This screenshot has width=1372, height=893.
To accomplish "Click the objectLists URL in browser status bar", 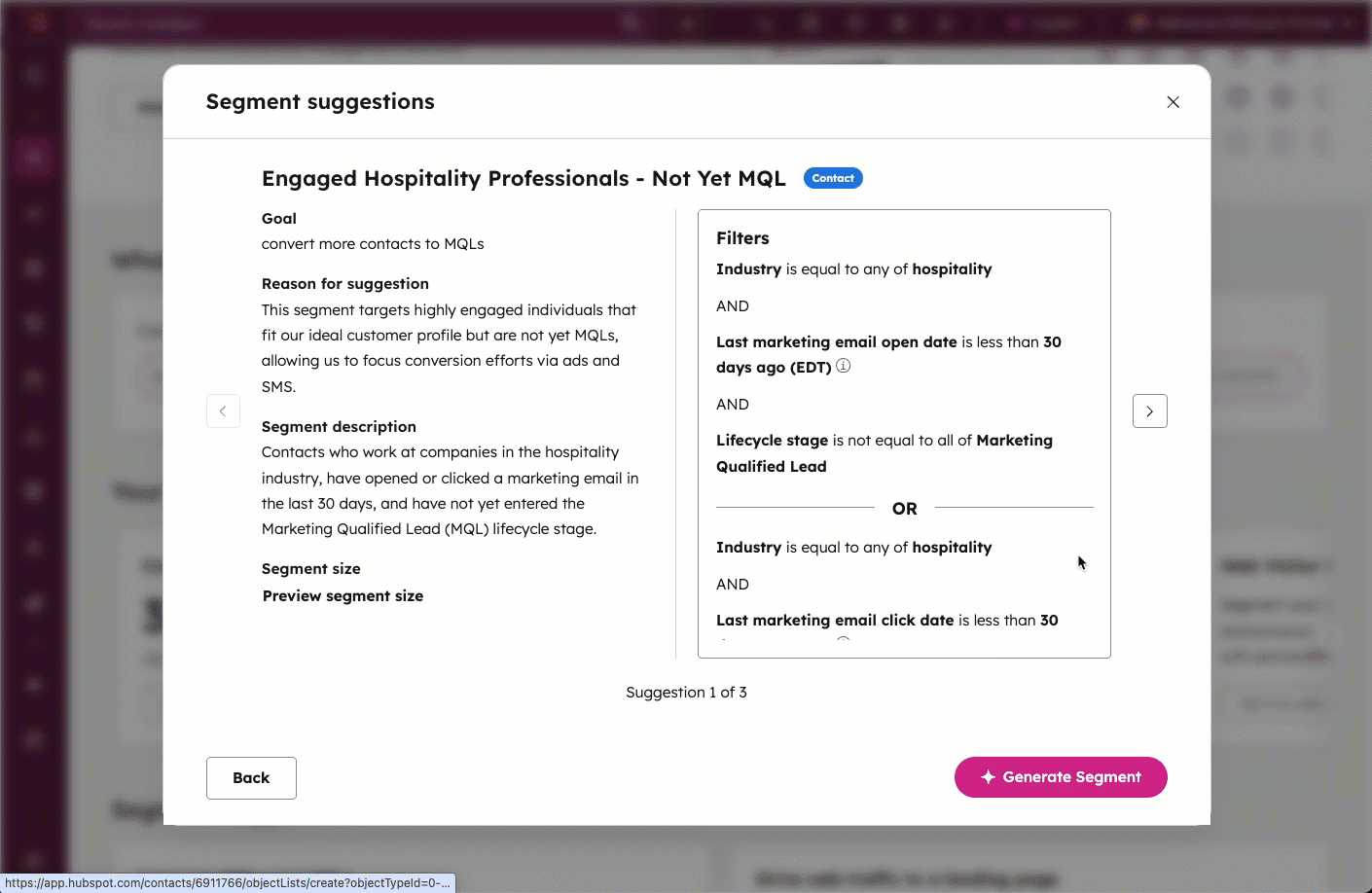I will (x=226, y=883).
